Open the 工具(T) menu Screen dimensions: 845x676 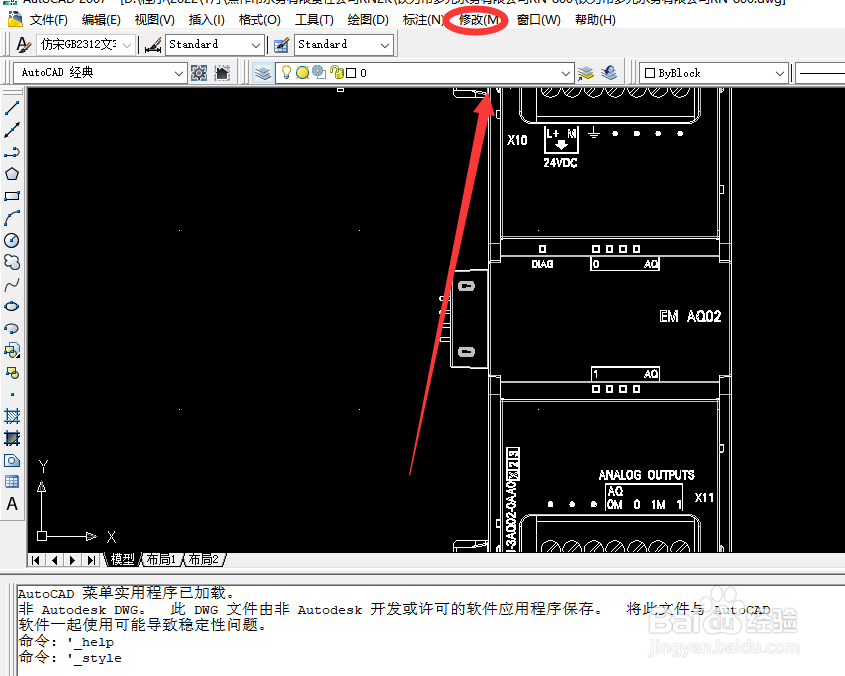click(x=314, y=20)
